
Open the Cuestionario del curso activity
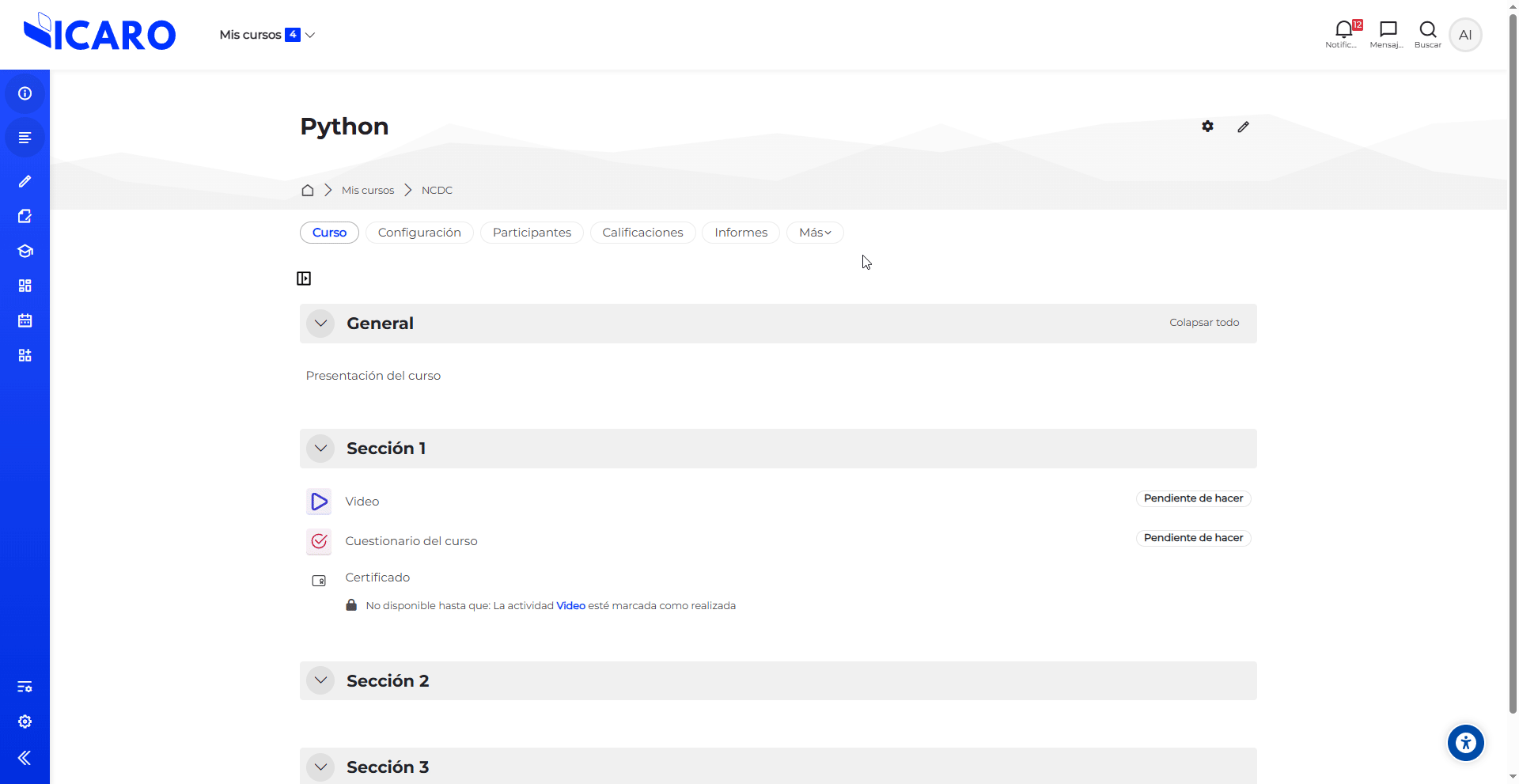pos(411,541)
